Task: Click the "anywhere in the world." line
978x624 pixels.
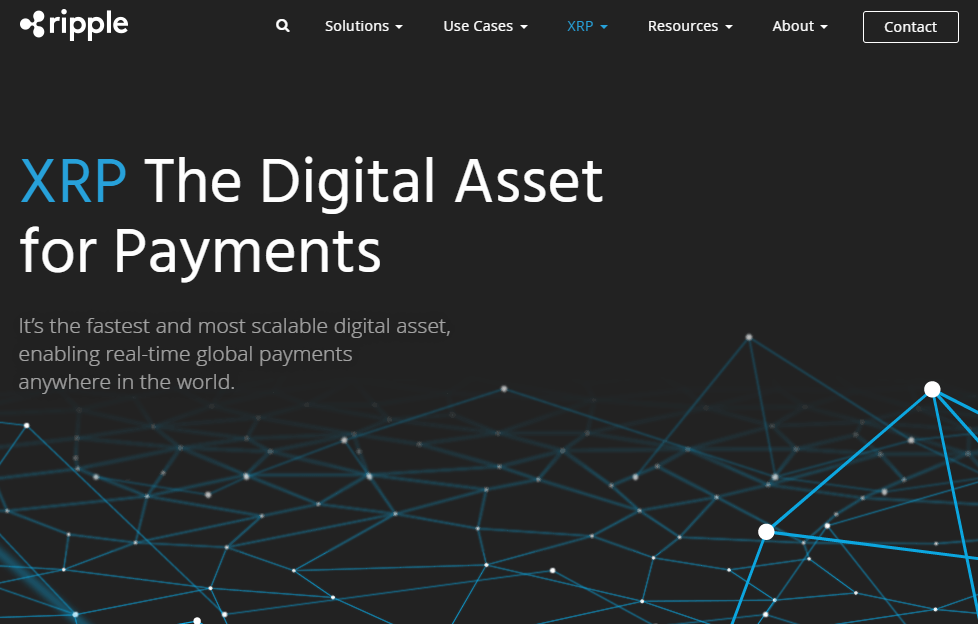Action: tap(127, 382)
